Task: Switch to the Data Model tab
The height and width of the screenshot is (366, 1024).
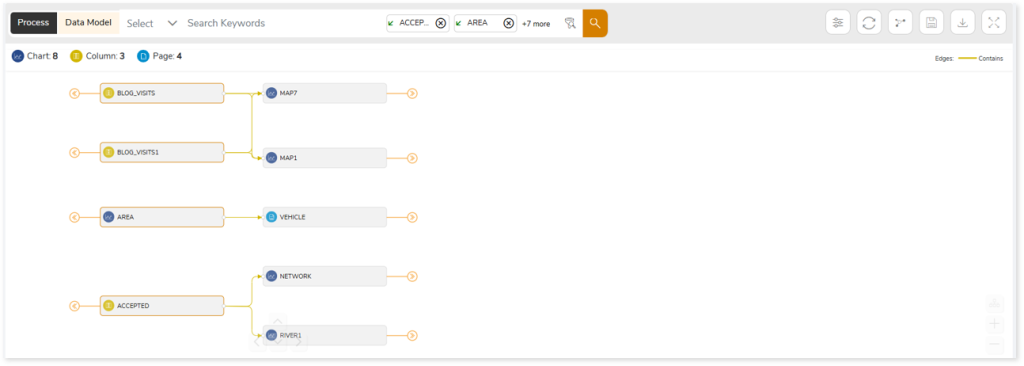Action: click(88, 23)
